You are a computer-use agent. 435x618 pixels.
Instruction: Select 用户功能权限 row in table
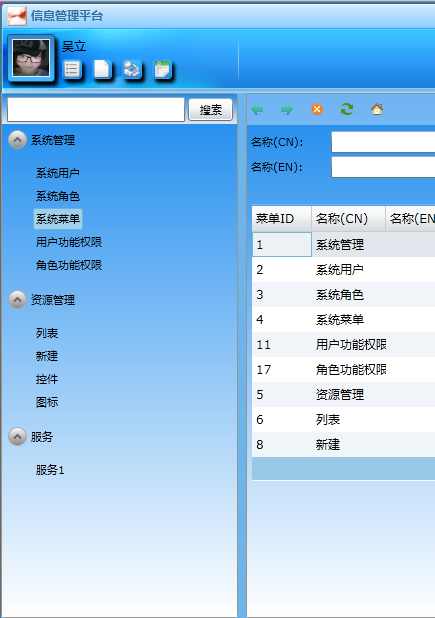(x=344, y=344)
